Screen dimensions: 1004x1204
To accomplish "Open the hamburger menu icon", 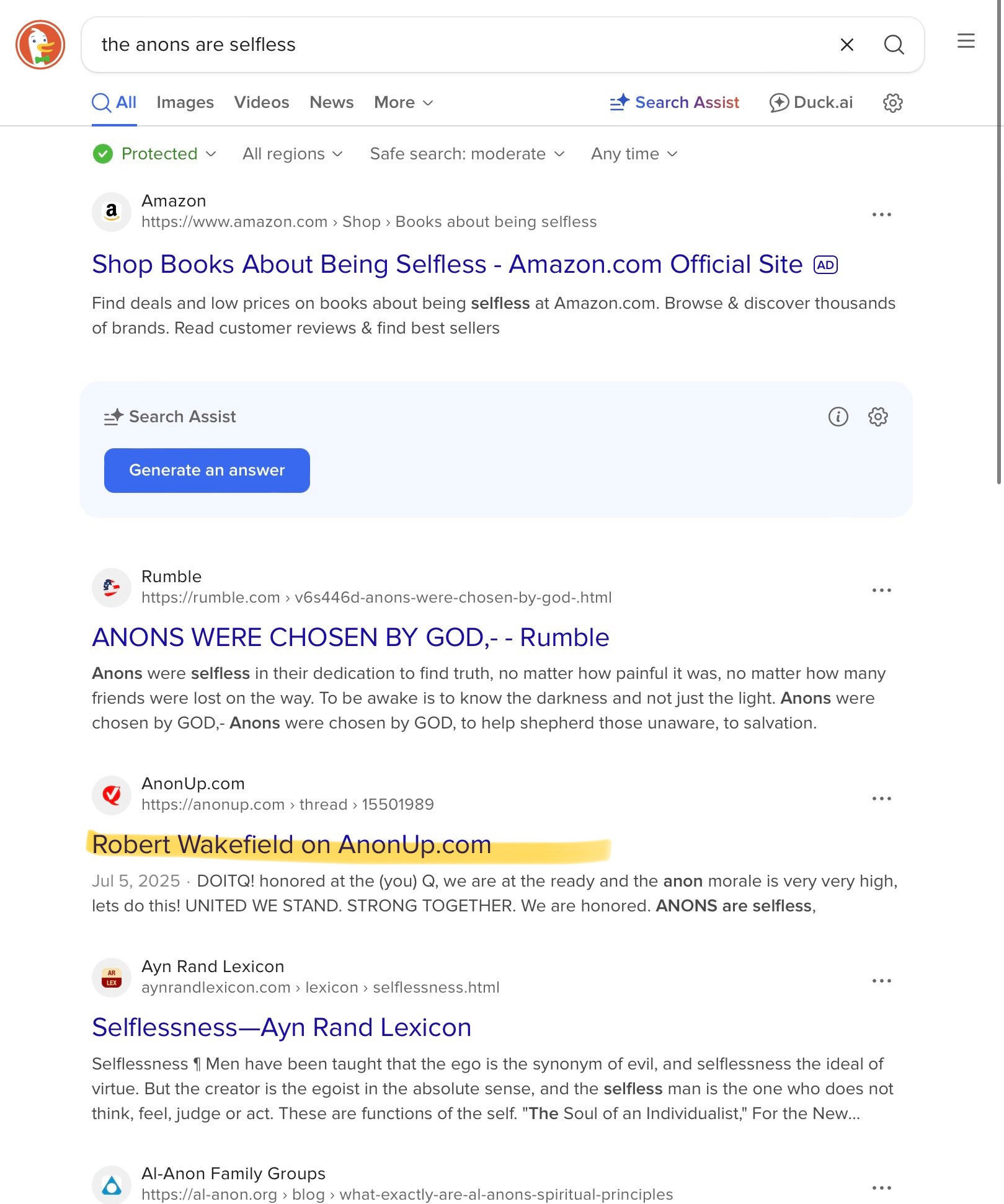I will [966, 42].
